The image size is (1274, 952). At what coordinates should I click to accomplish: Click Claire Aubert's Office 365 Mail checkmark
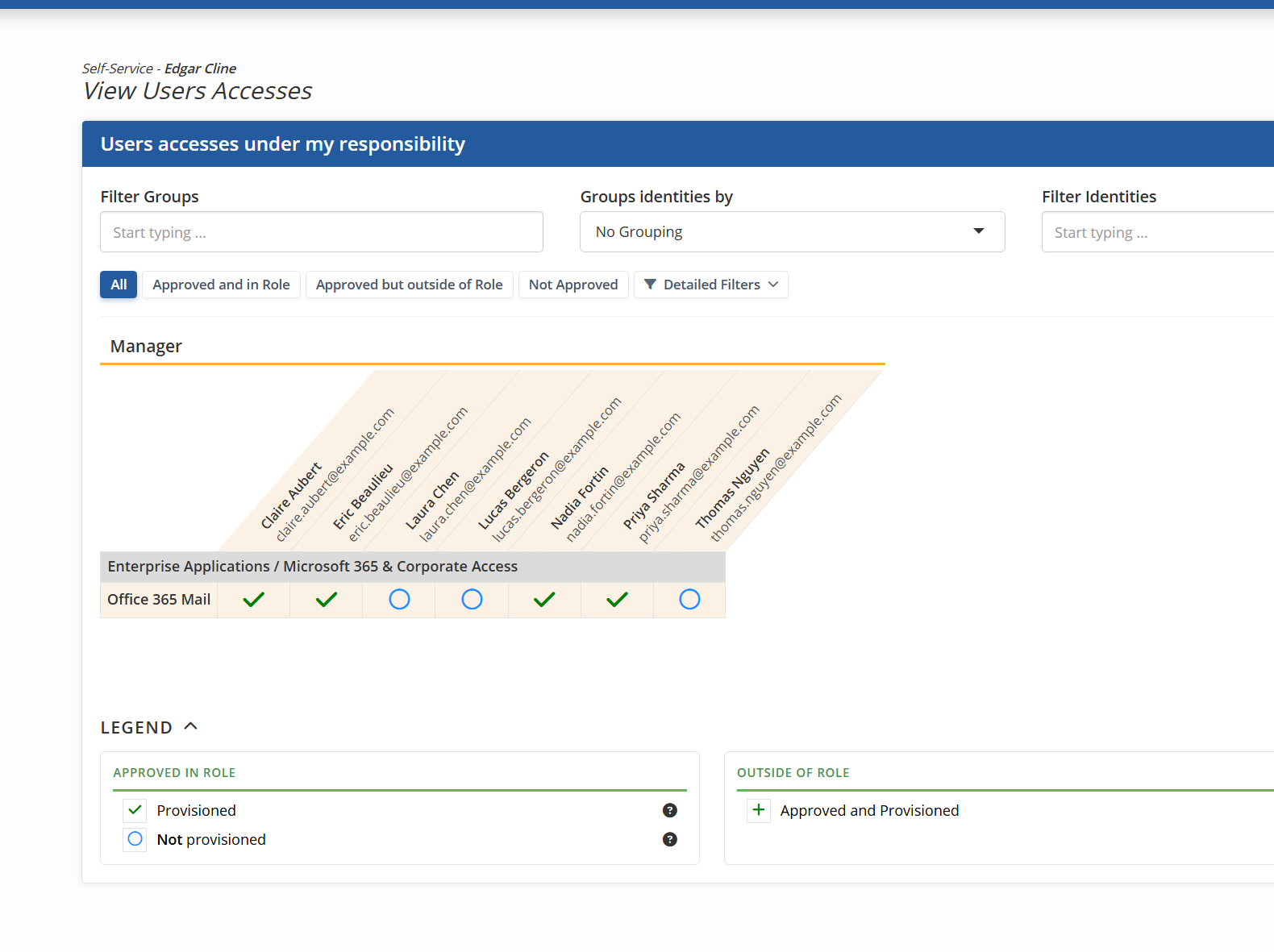[x=253, y=600]
